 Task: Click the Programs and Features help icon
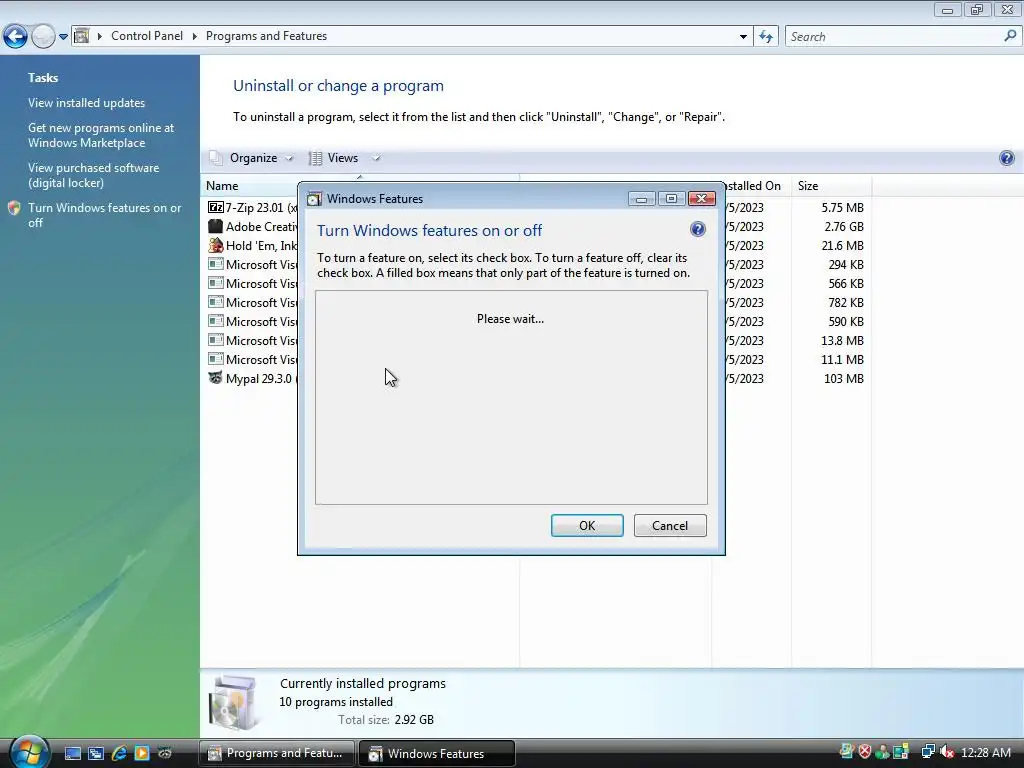[x=1006, y=158]
